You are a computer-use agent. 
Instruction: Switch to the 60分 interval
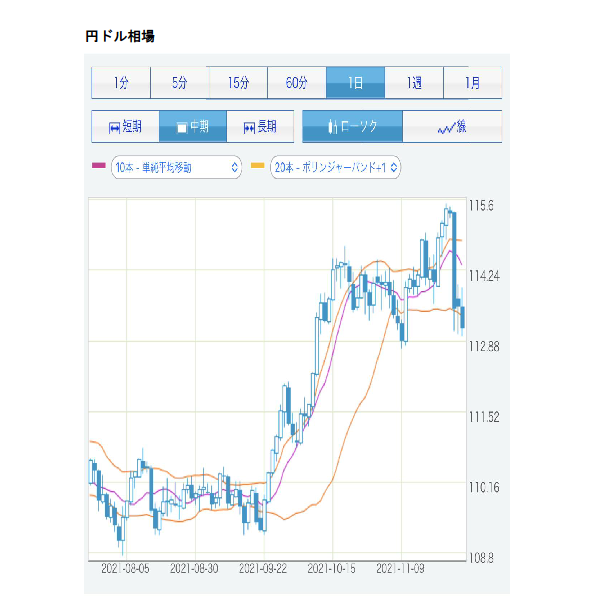tap(297, 83)
